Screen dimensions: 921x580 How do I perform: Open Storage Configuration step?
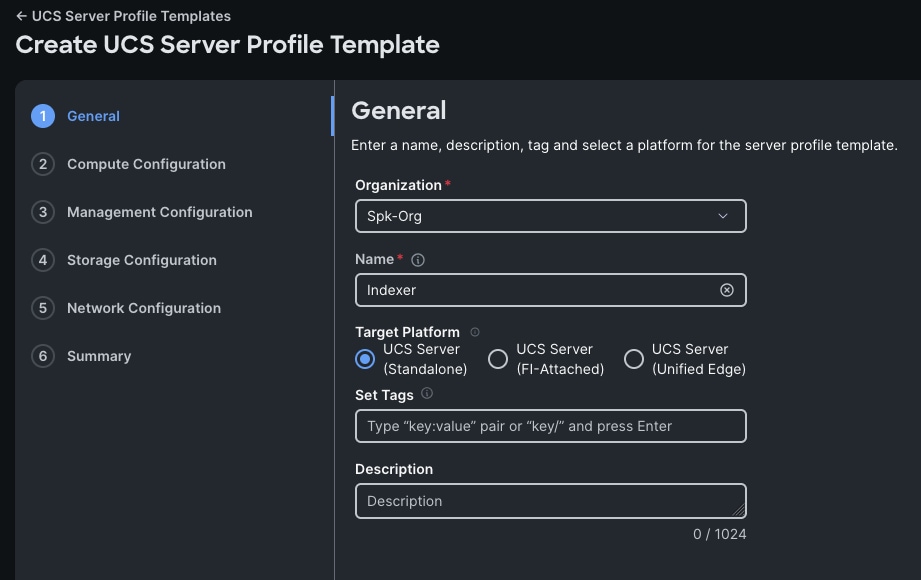click(141, 260)
